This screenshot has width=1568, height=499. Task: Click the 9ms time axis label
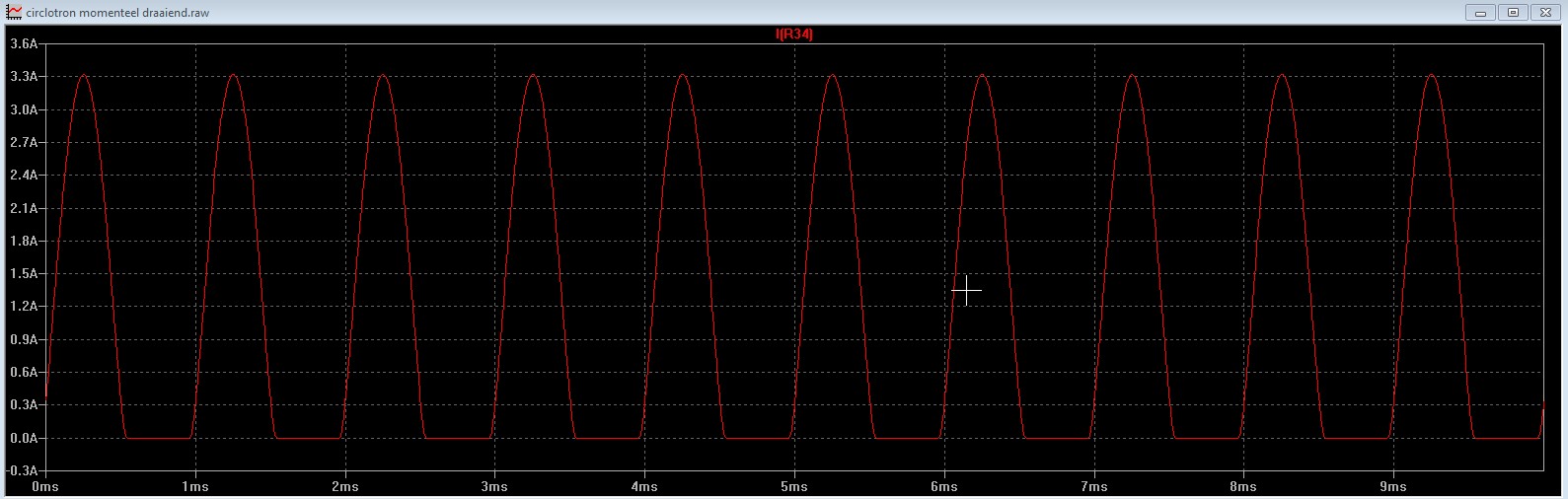point(1393,487)
